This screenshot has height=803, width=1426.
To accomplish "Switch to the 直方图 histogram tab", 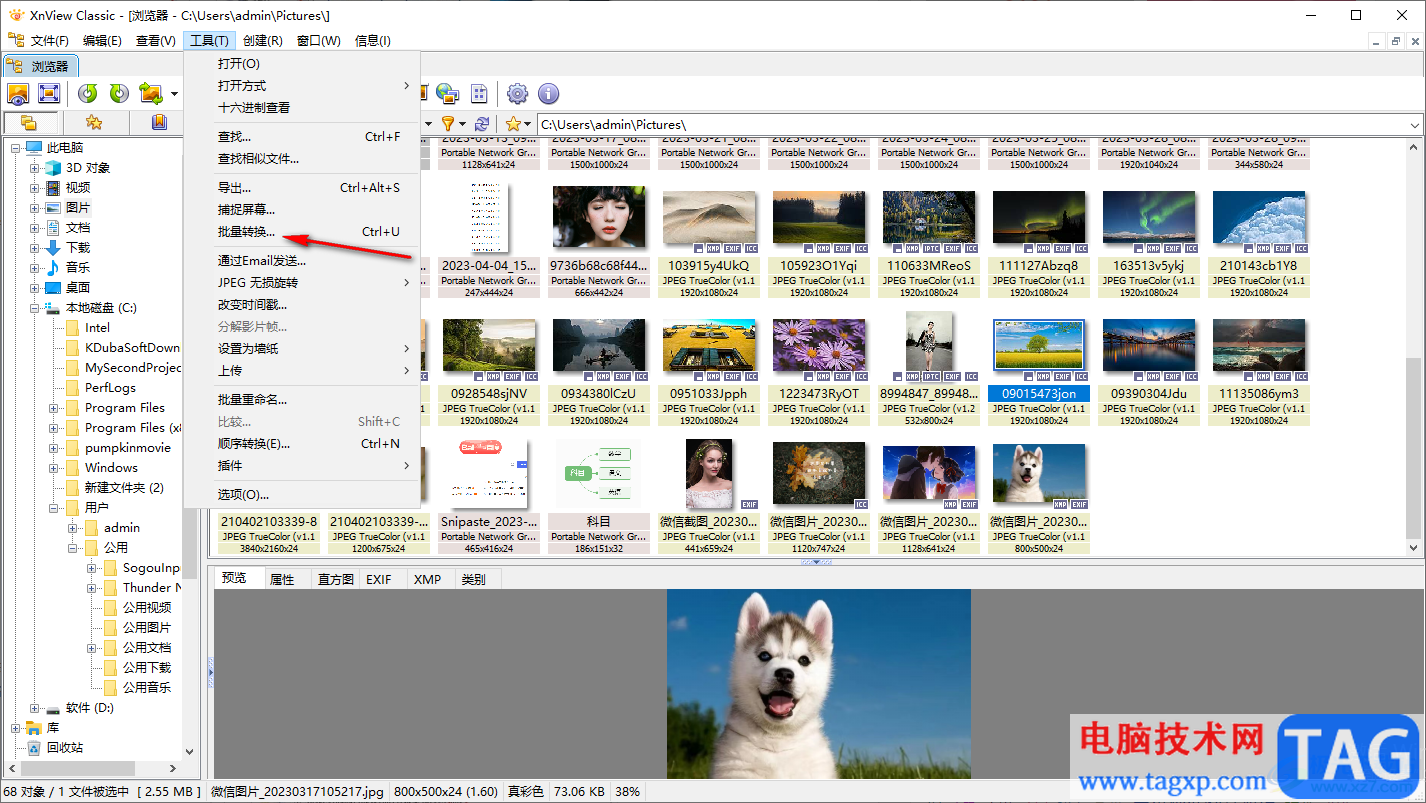I will tap(335, 579).
